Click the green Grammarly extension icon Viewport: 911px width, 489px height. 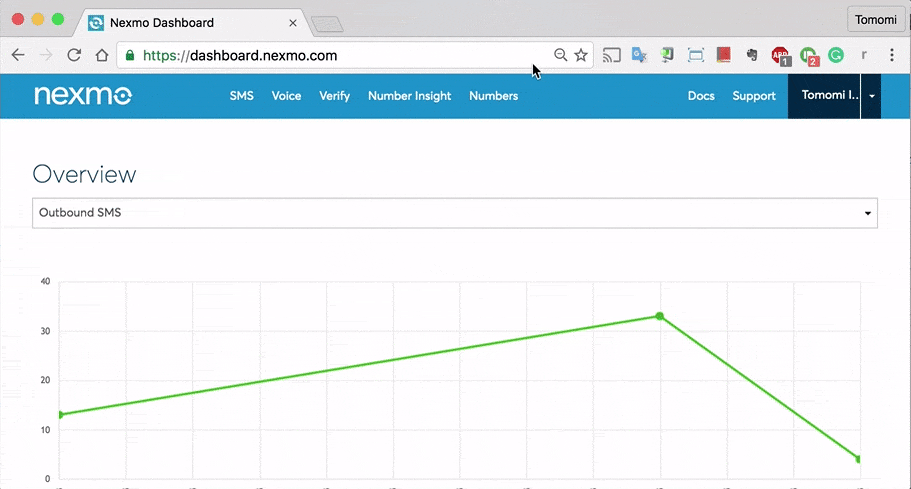[x=835, y=55]
